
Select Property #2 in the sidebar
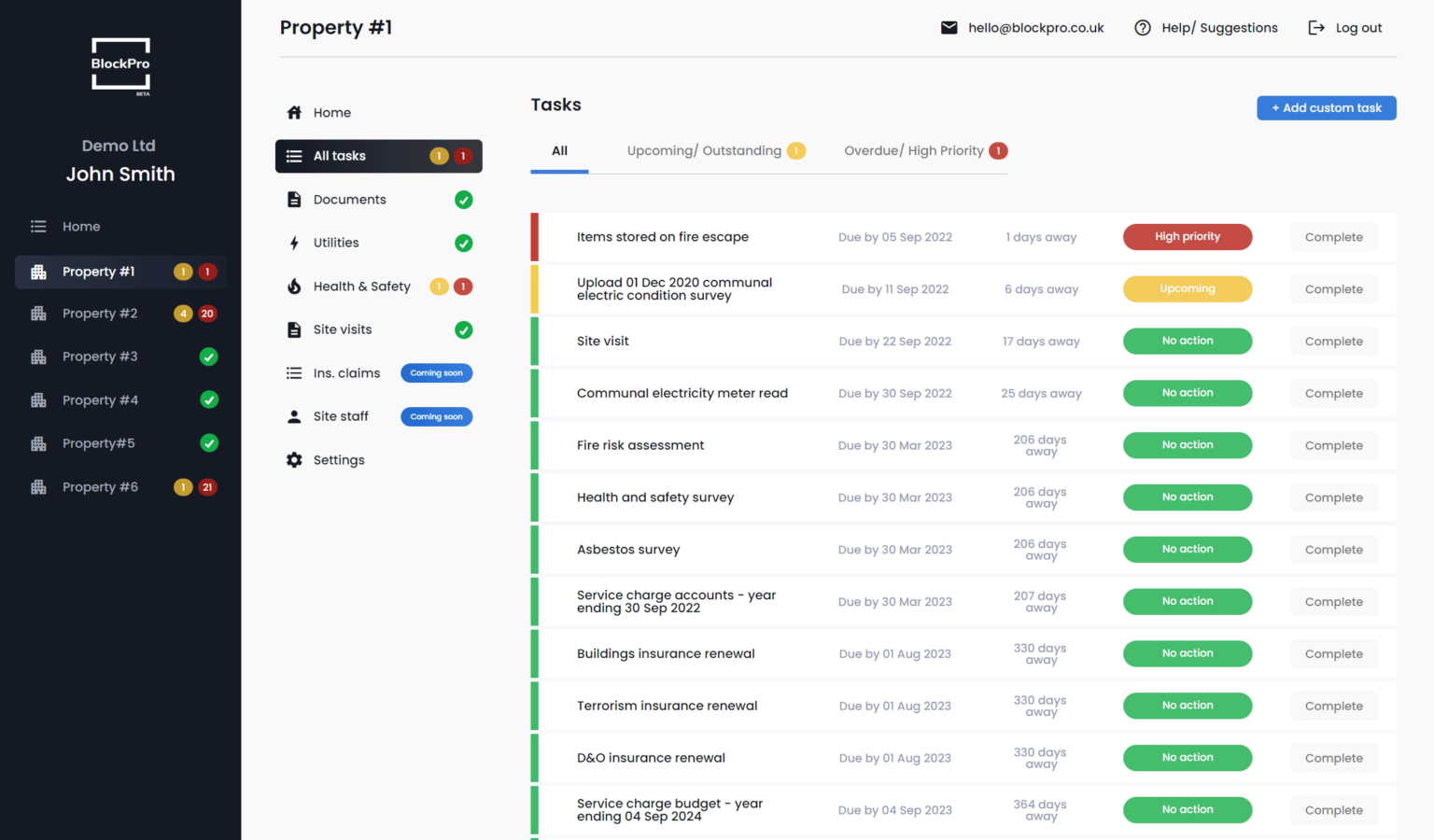[99, 313]
